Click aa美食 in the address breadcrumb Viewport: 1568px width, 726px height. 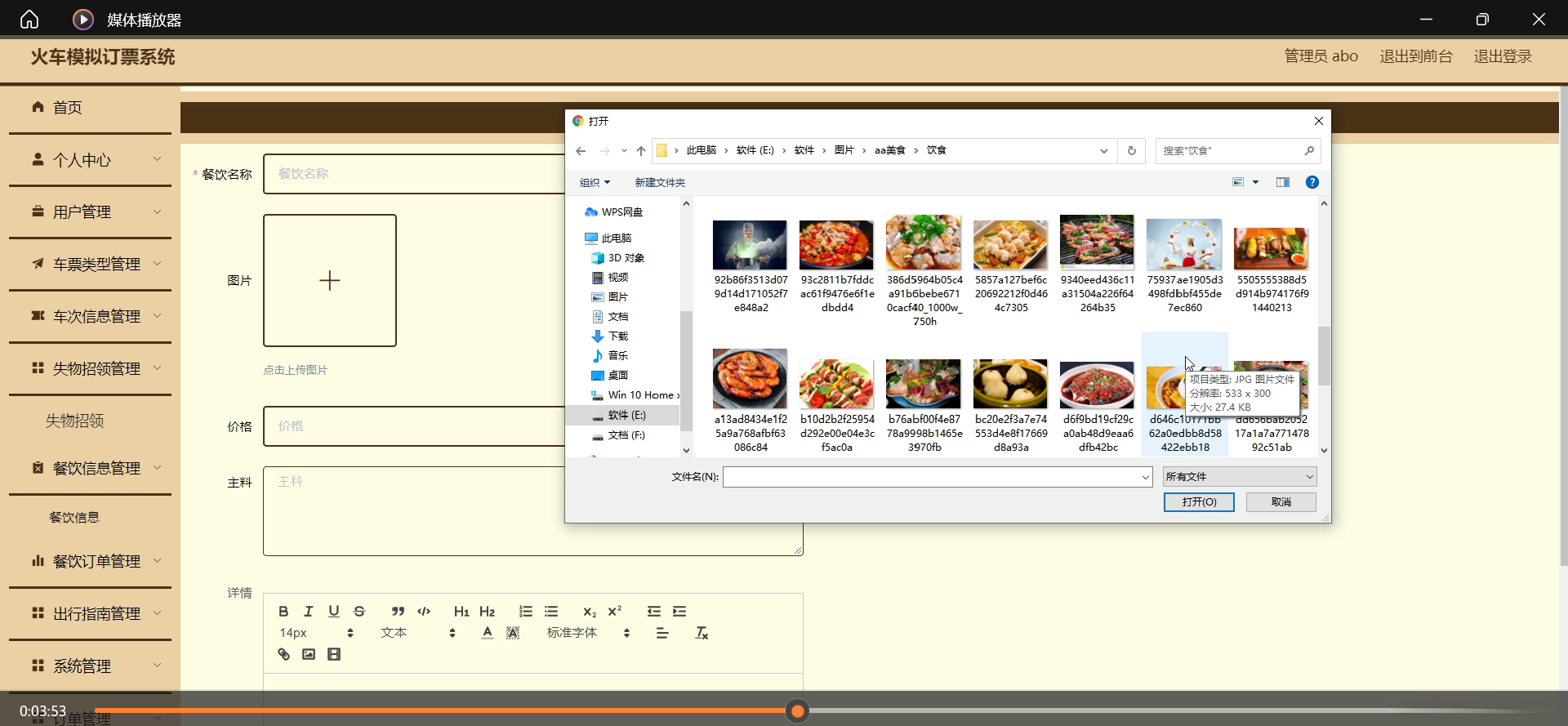tap(890, 151)
